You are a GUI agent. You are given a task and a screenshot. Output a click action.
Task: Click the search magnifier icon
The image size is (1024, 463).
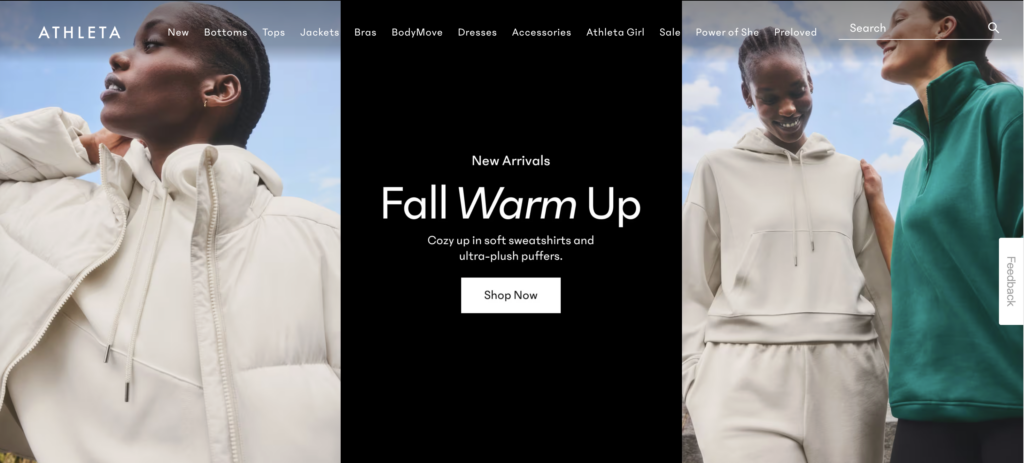point(993,27)
